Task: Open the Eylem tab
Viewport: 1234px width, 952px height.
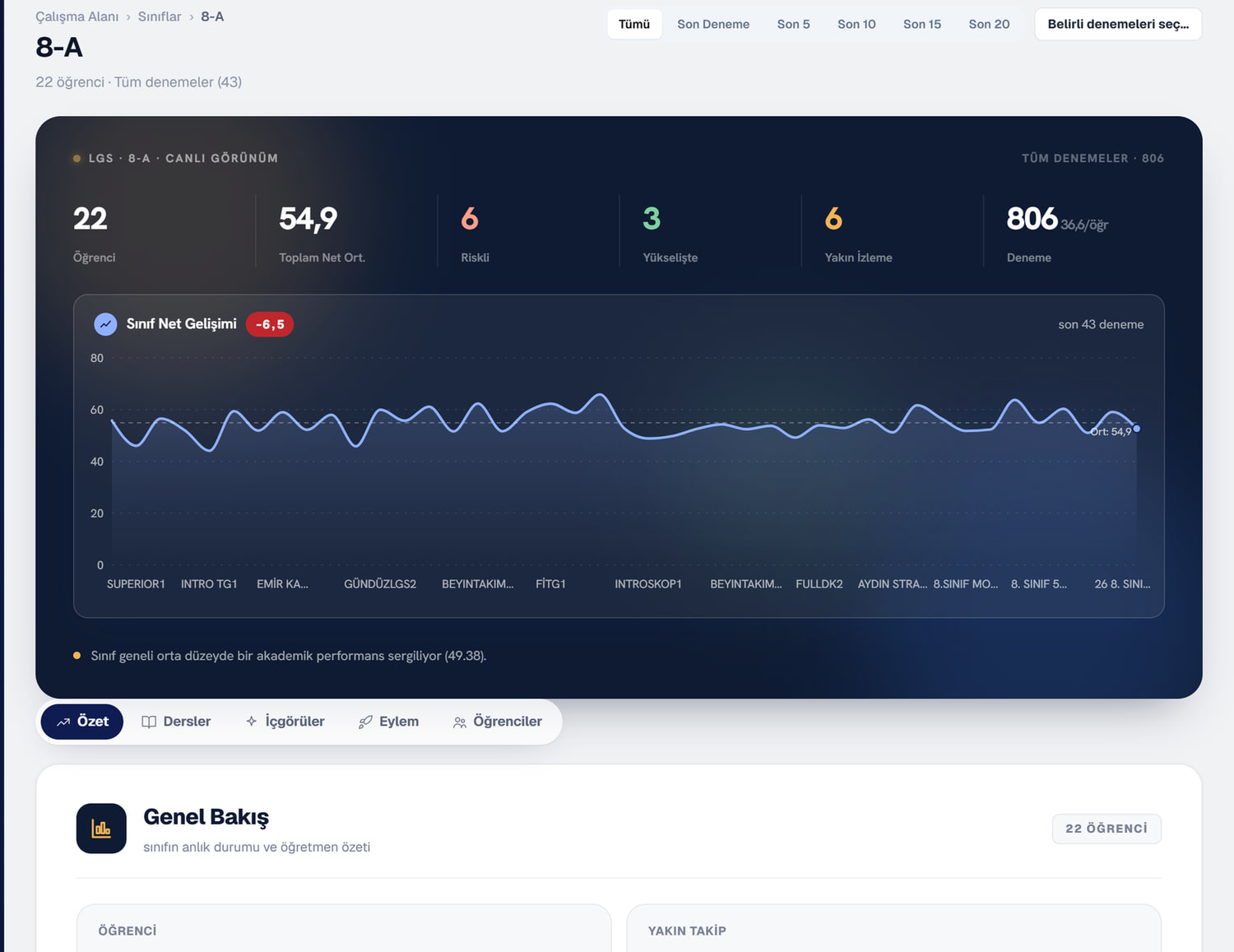Action: 388,722
